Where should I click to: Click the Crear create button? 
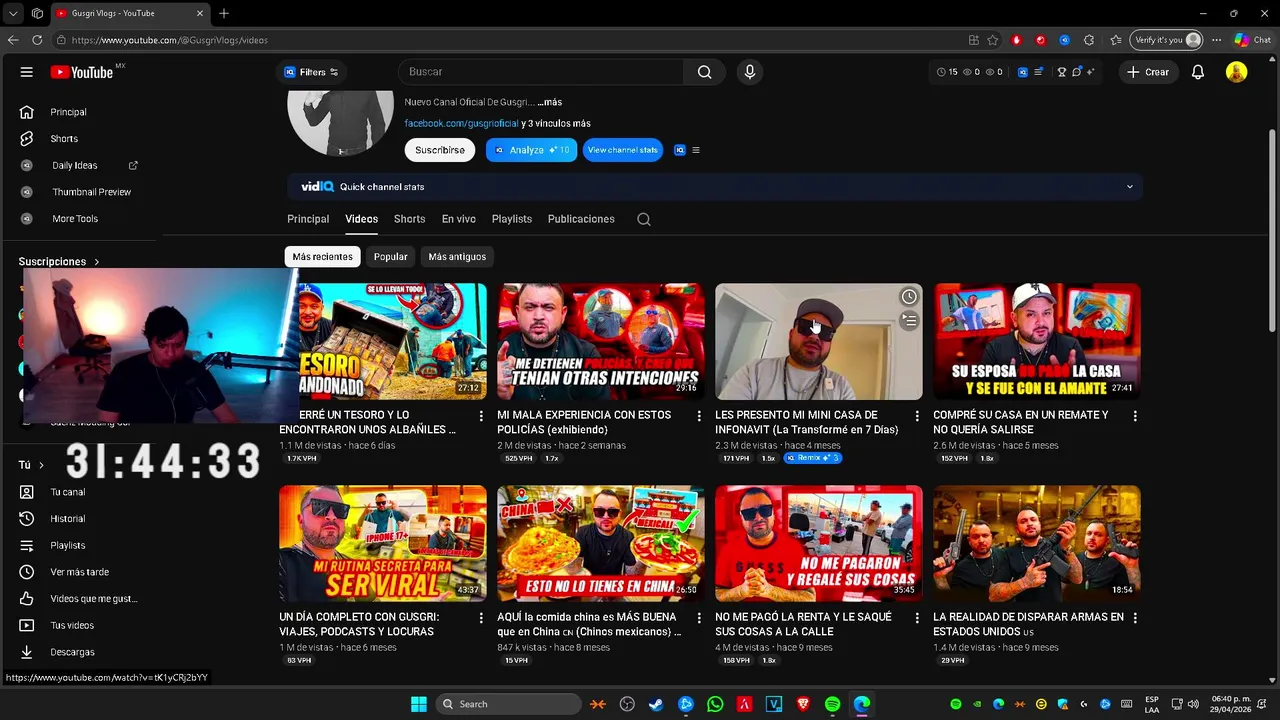click(x=1147, y=72)
